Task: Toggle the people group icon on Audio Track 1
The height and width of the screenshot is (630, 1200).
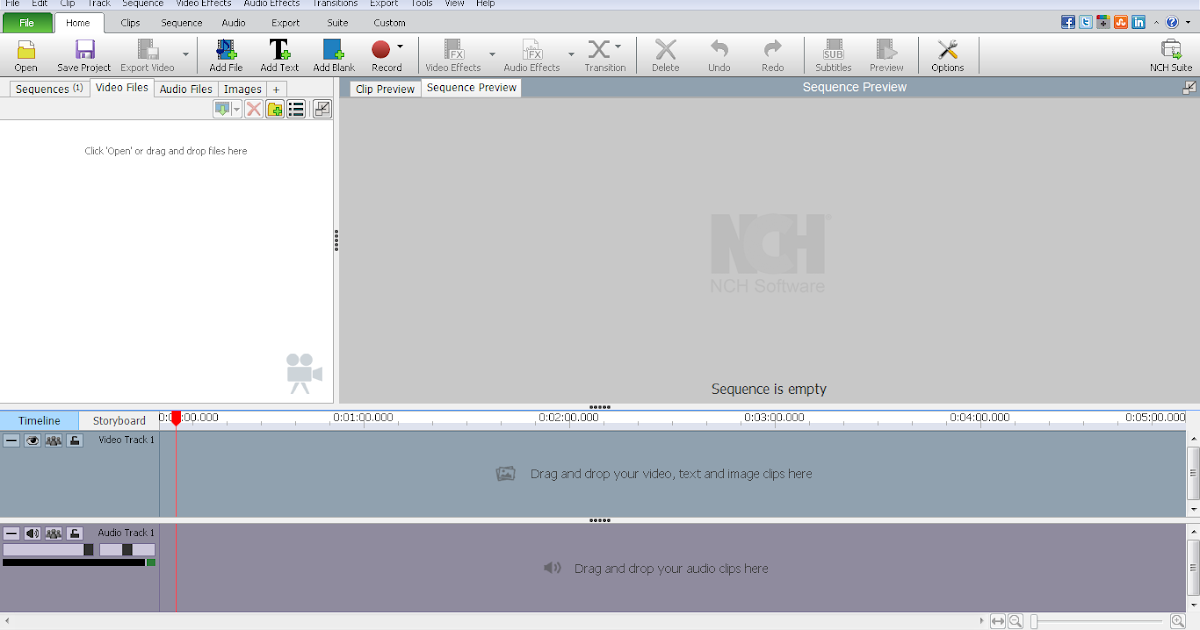Action: click(54, 533)
